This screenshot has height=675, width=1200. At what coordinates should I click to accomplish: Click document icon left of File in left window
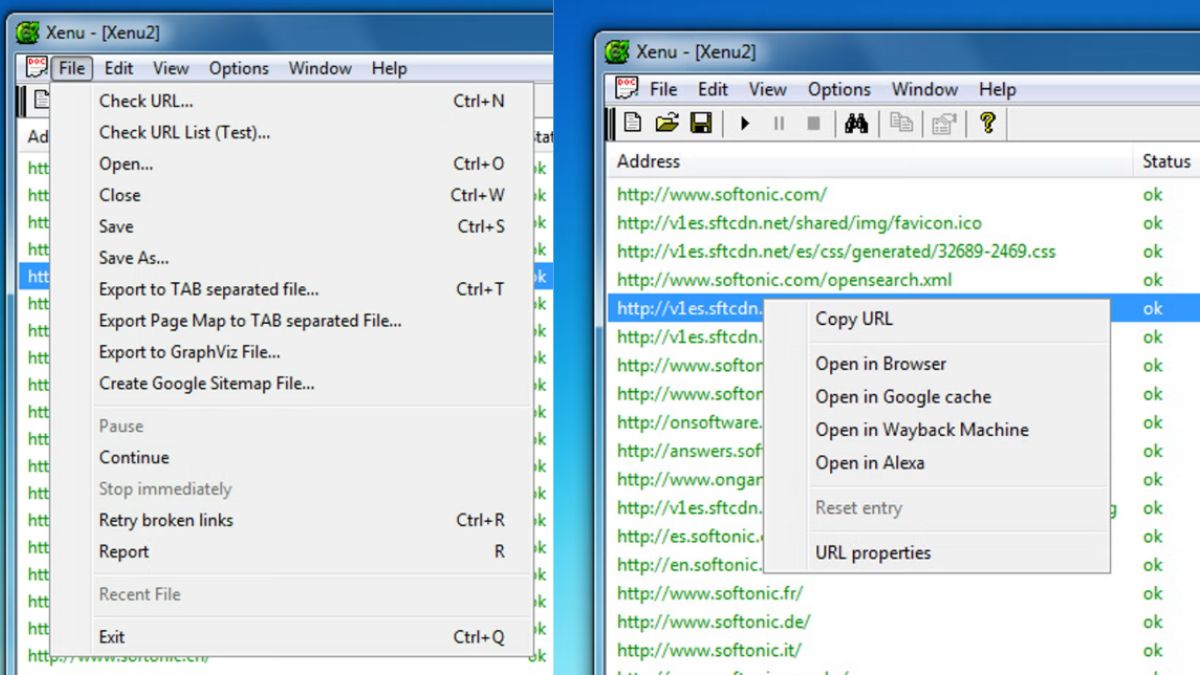click(x=37, y=67)
